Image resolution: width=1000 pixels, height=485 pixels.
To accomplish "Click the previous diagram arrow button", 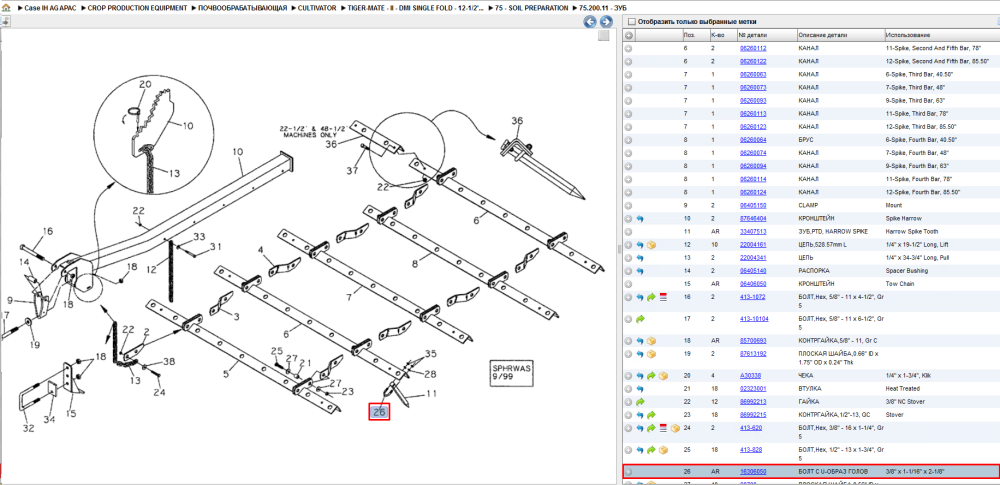I will [x=590, y=22].
